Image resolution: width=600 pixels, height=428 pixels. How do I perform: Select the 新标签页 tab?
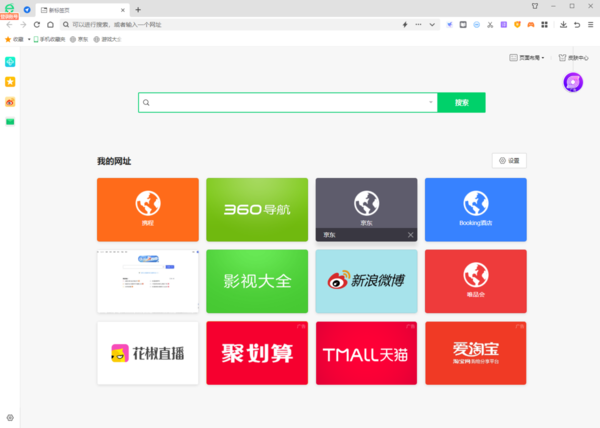82,10
